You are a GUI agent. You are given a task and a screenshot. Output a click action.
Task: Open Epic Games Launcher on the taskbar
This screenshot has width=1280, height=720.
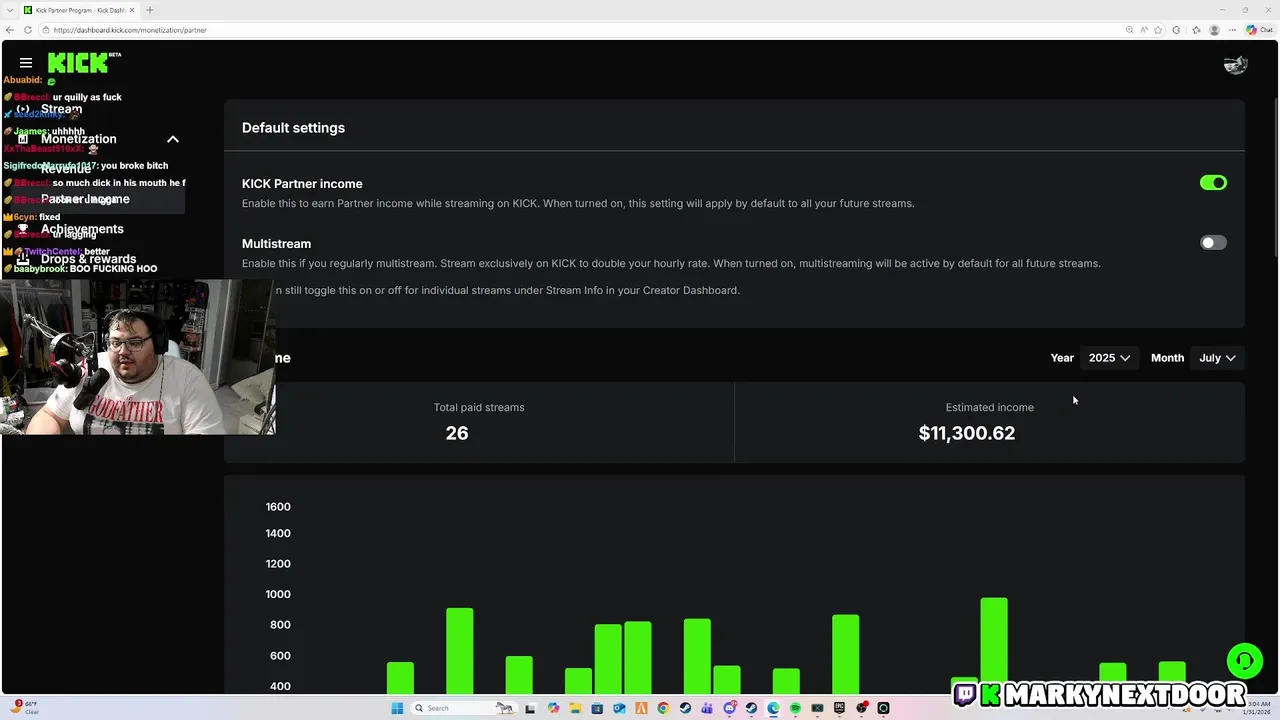coord(839,708)
